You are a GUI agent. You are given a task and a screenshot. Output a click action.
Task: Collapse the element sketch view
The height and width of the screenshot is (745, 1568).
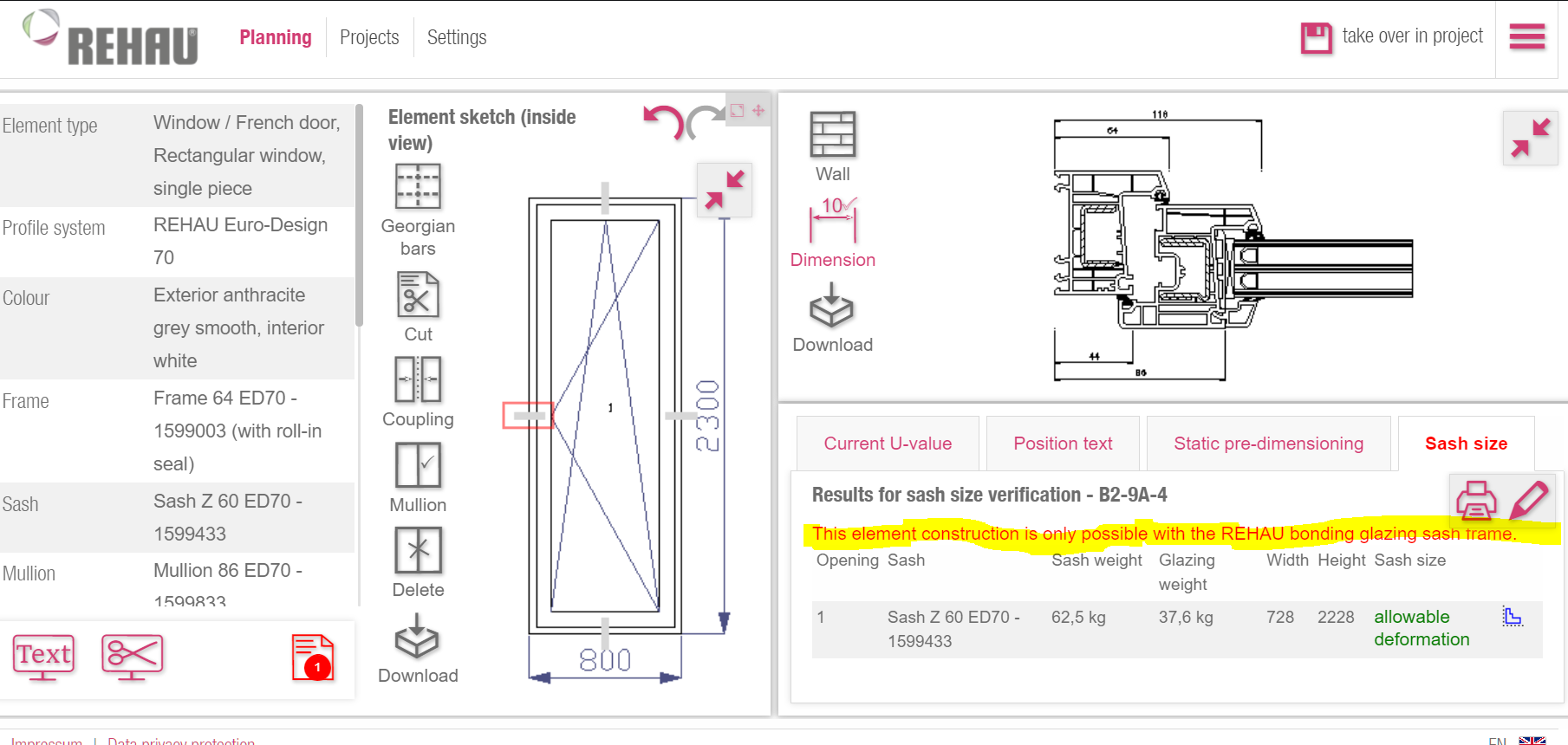click(725, 190)
